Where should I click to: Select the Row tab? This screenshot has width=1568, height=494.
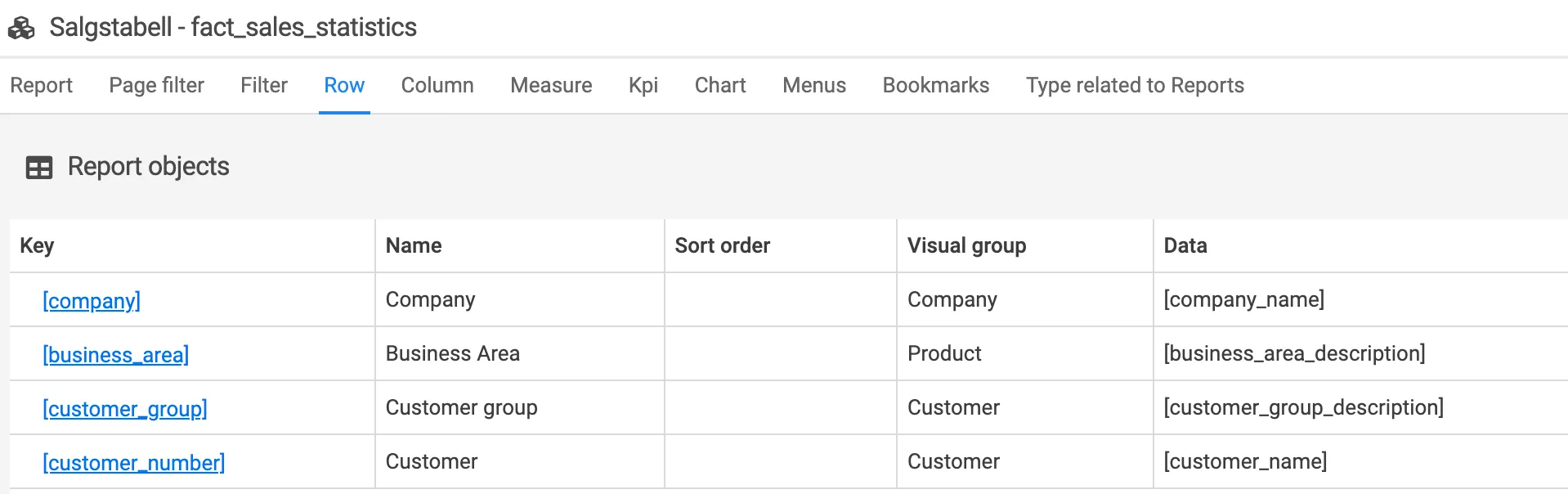[344, 85]
